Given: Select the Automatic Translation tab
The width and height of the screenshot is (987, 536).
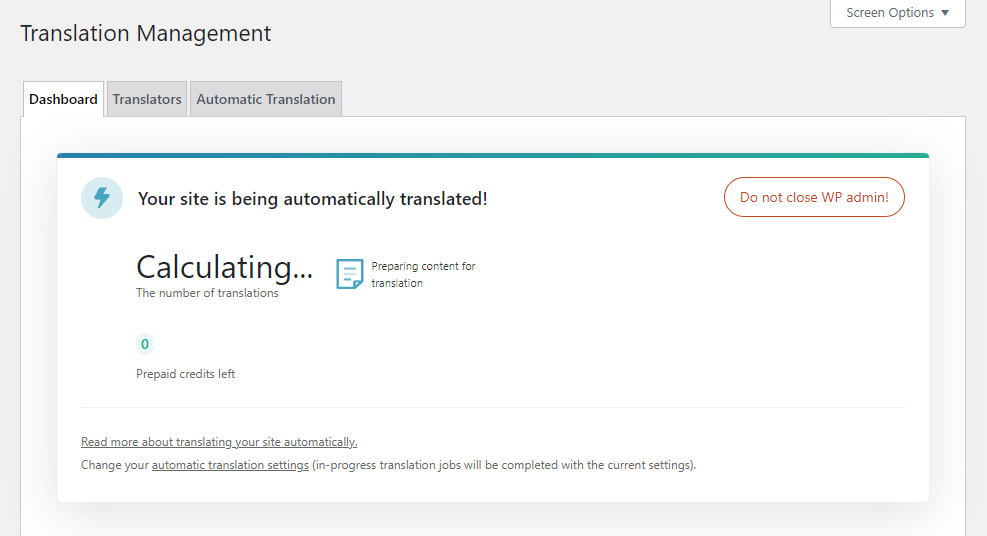Looking at the screenshot, I should point(265,99).
